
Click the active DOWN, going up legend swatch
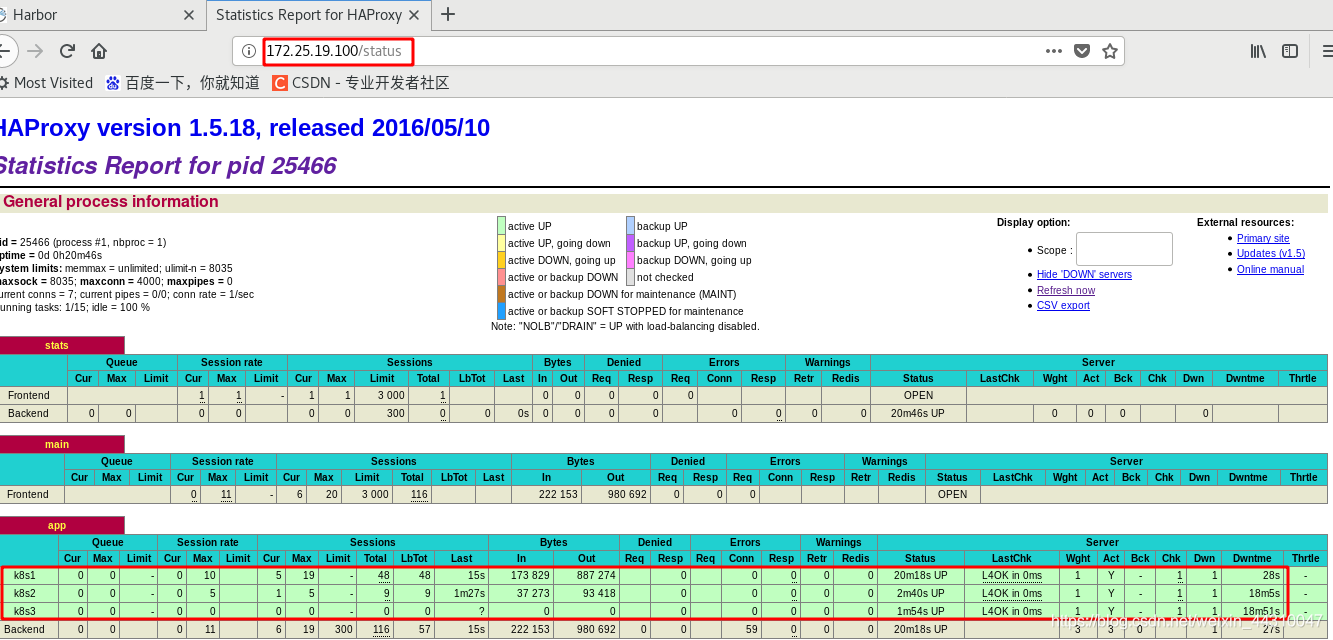(501, 260)
